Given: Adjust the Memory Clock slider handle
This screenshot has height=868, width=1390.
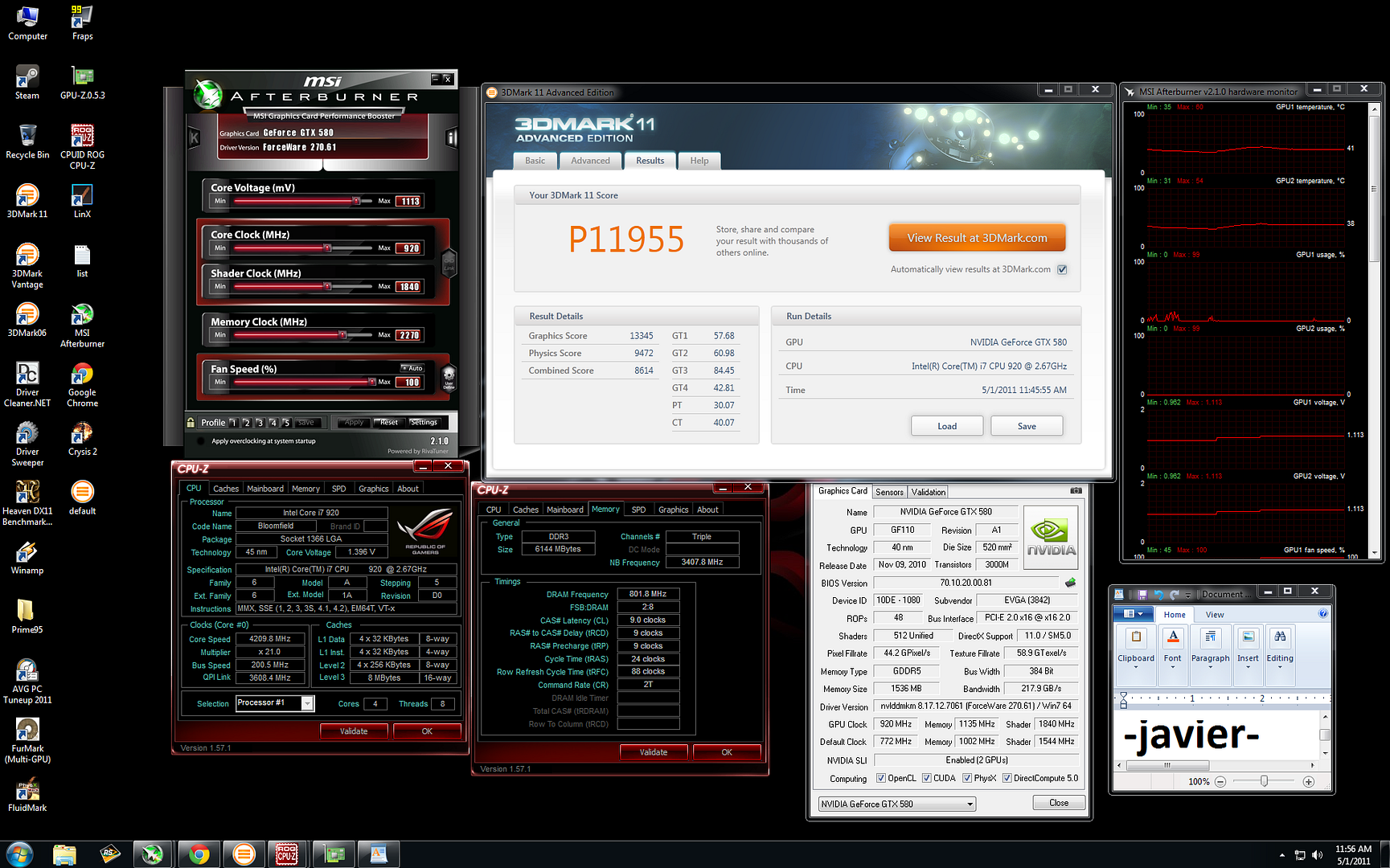Looking at the screenshot, I should pos(342,334).
